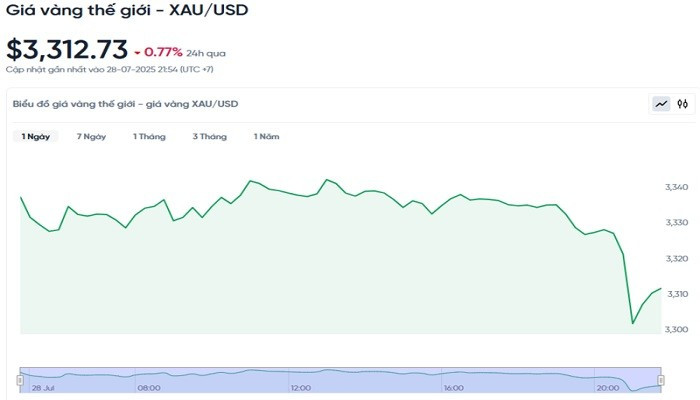Image resolution: width=700 pixels, height=400 pixels.
Task: Click the 16:00 mark on range navigator
Action: 452,387
